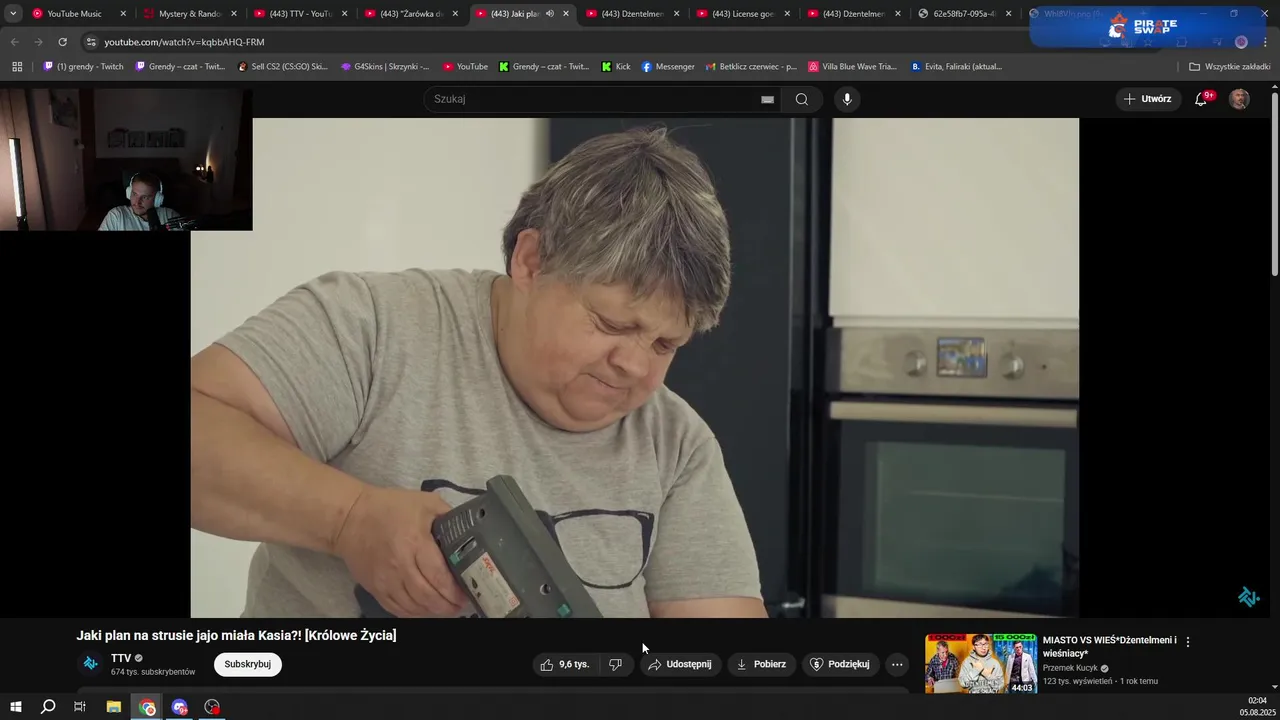The image size is (1280, 720).
Task: Switch to YouTube Music tab
Action: click(74, 14)
